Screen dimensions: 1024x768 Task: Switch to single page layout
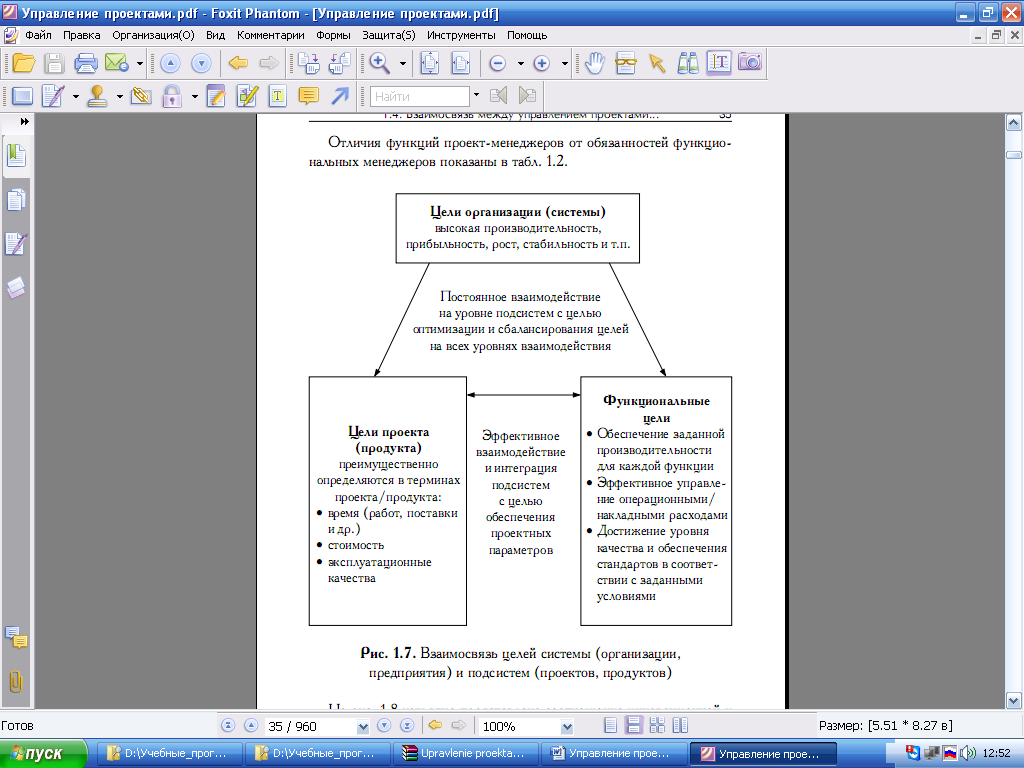[611, 726]
